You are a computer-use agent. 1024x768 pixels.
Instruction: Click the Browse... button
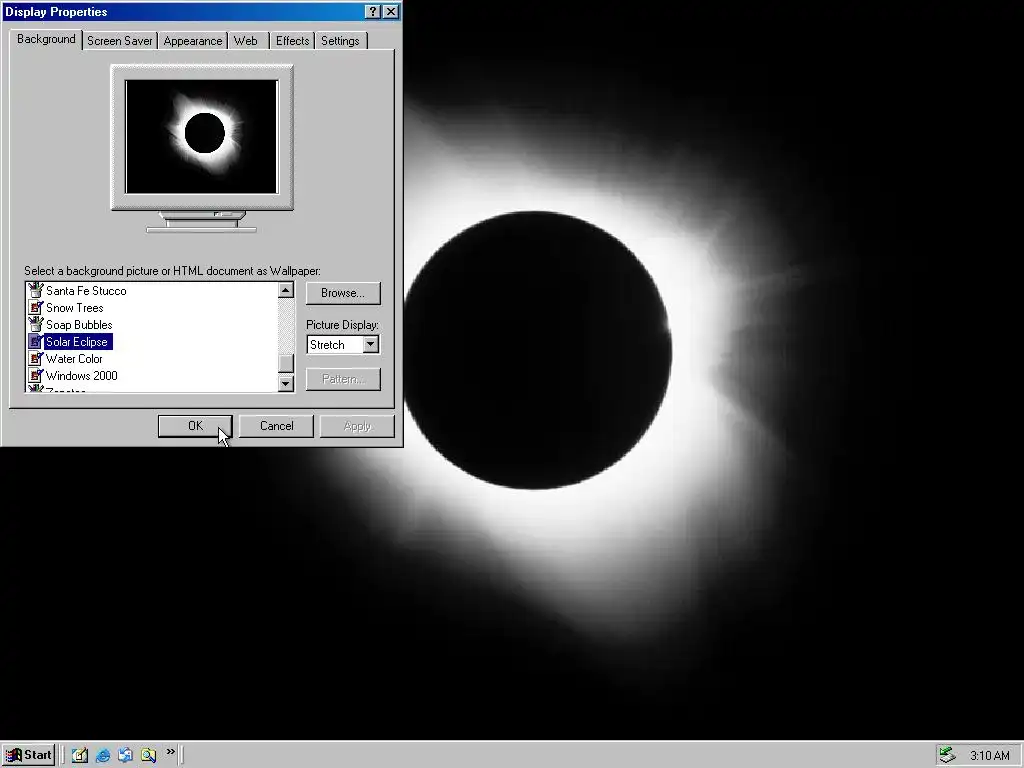[x=343, y=293]
